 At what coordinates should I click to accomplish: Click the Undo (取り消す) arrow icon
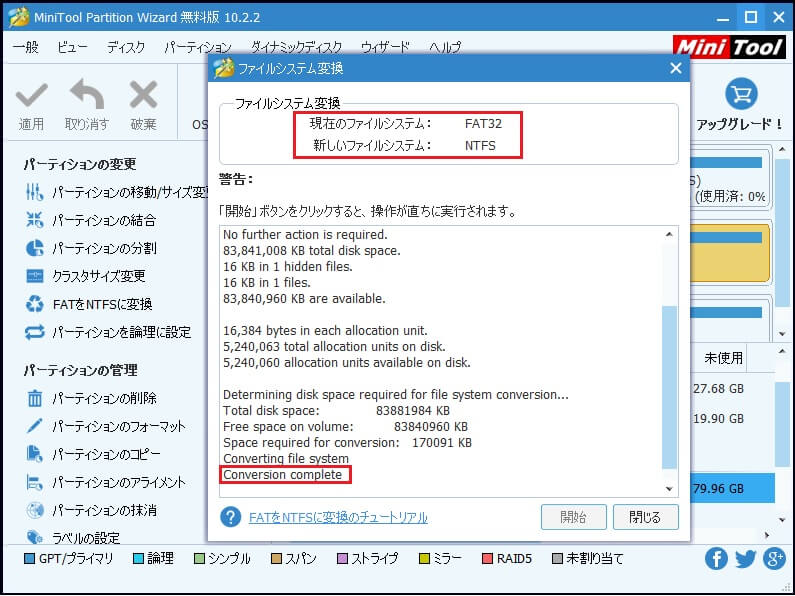pyautogui.click(x=87, y=94)
